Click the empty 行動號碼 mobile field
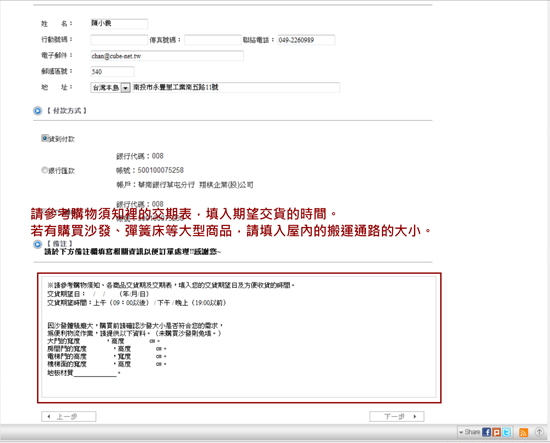This screenshot has width=550, height=443. pos(119,40)
